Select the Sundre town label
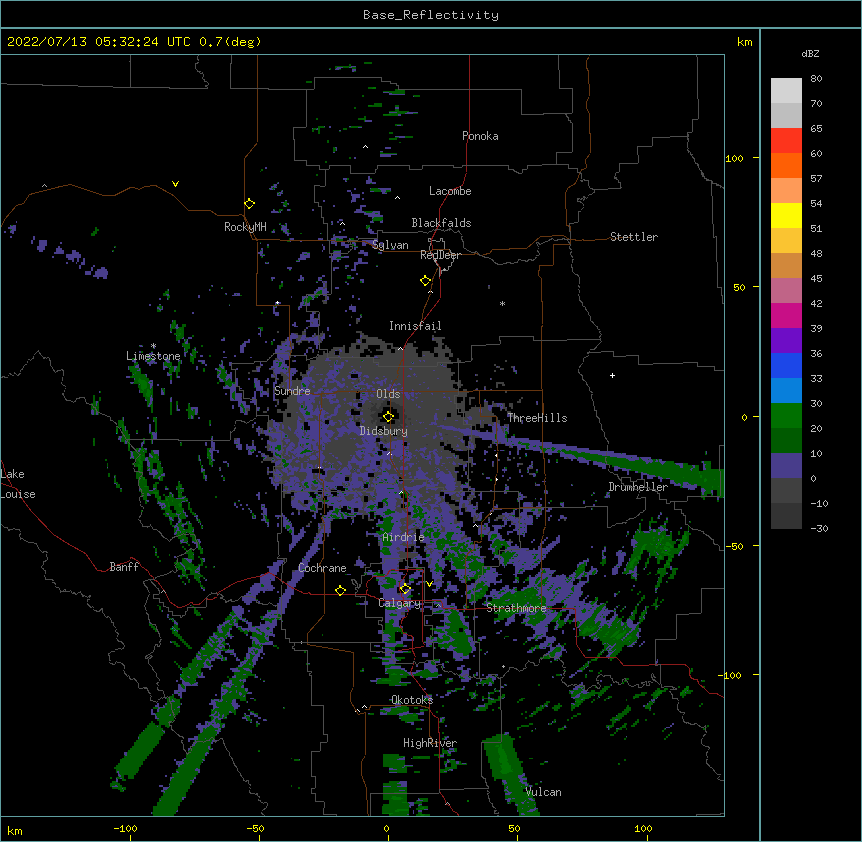The width and height of the screenshot is (862, 842). 292,391
